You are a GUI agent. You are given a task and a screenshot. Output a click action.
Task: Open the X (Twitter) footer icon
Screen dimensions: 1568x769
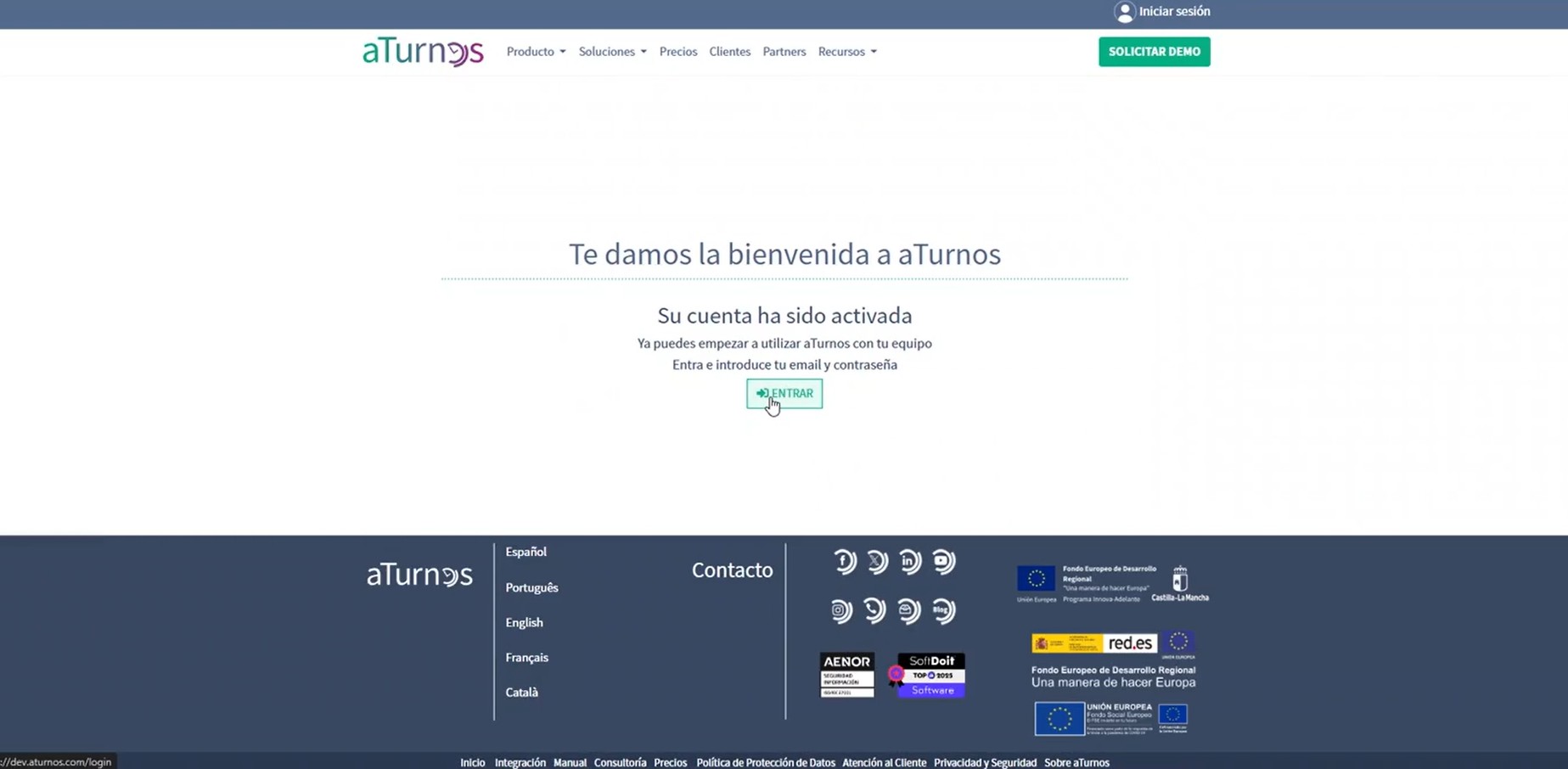click(x=877, y=561)
